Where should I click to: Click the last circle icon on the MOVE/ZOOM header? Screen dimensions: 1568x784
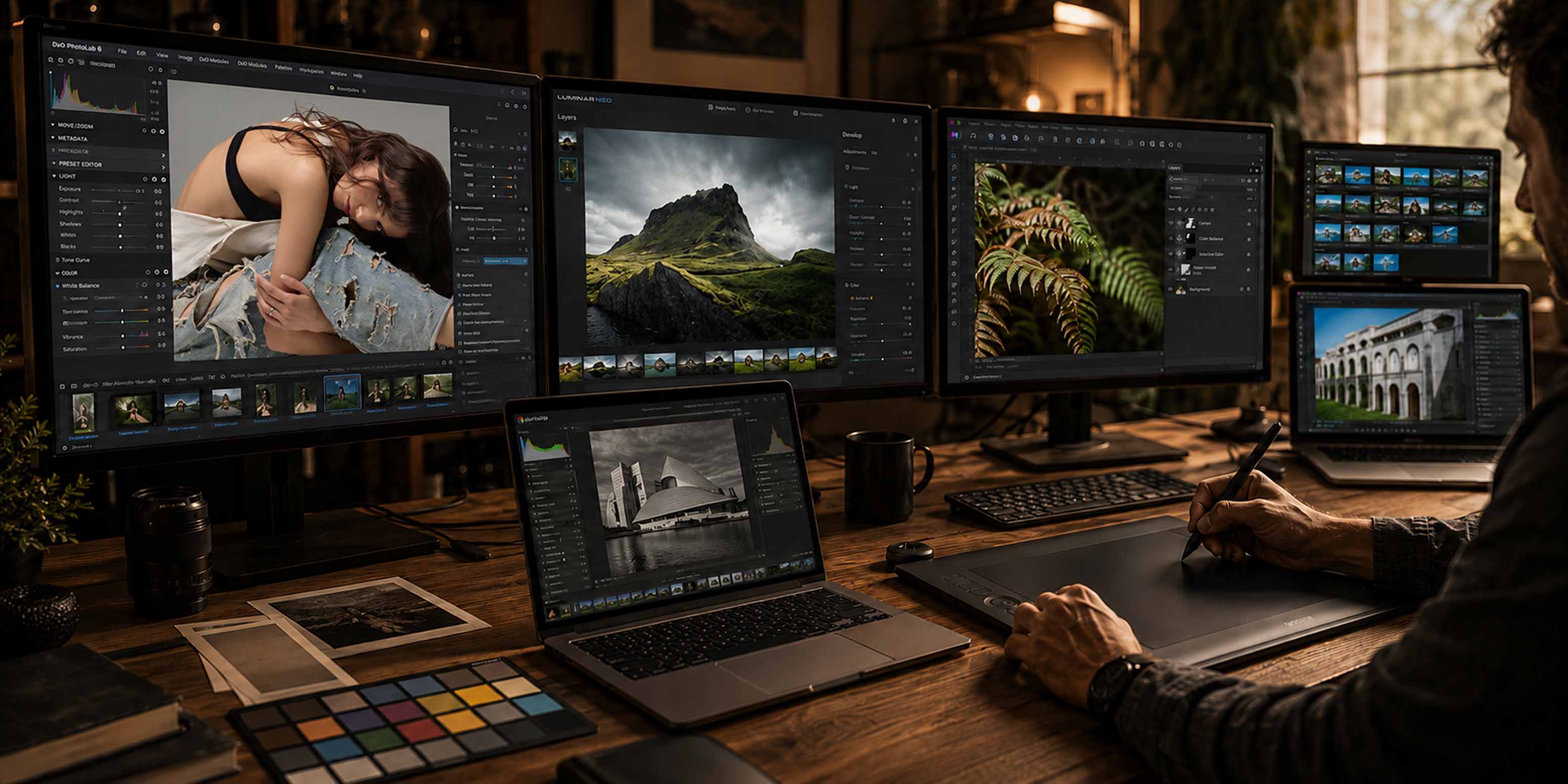(x=162, y=131)
